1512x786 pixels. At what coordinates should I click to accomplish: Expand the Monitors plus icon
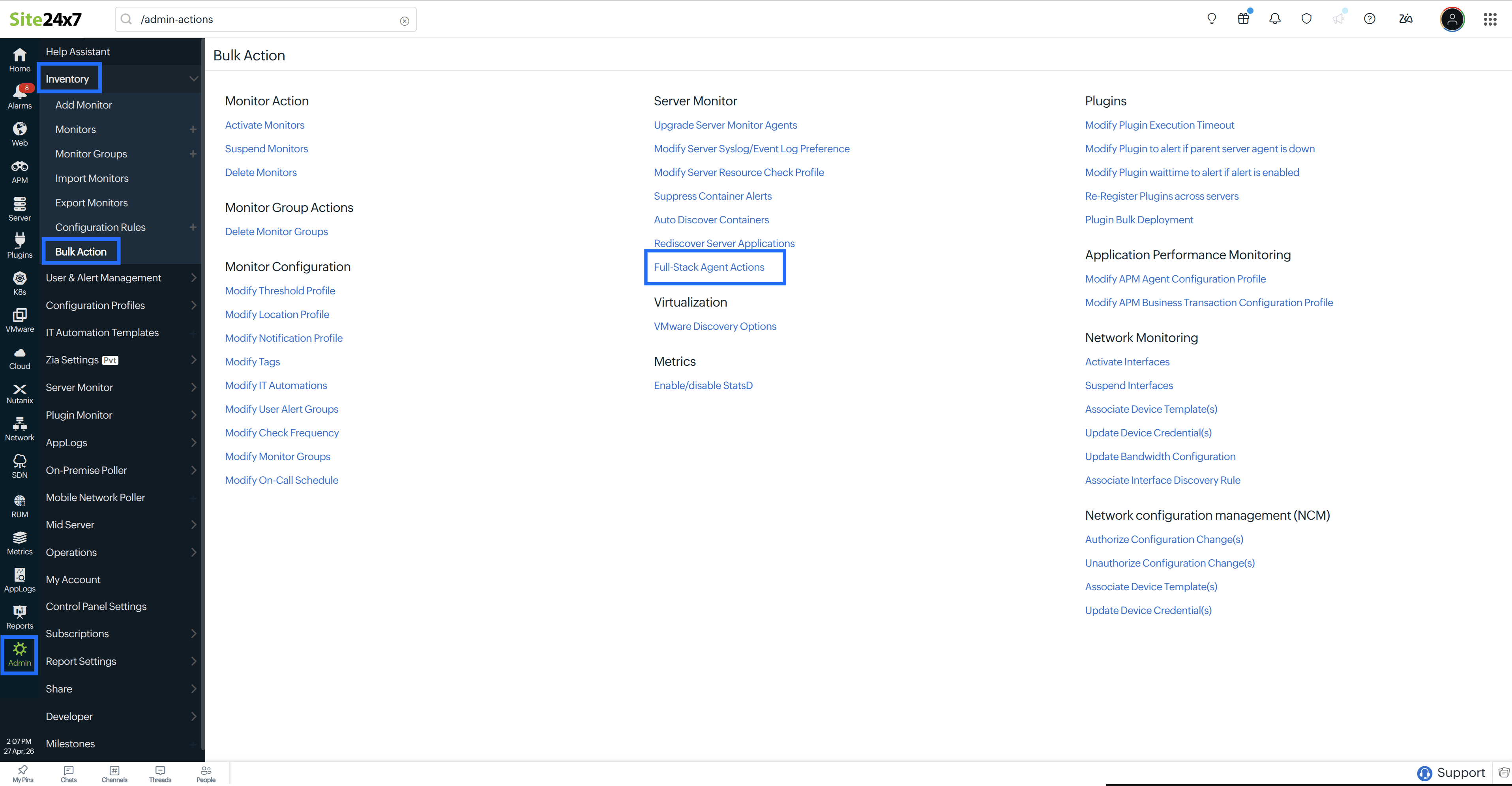(x=193, y=129)
